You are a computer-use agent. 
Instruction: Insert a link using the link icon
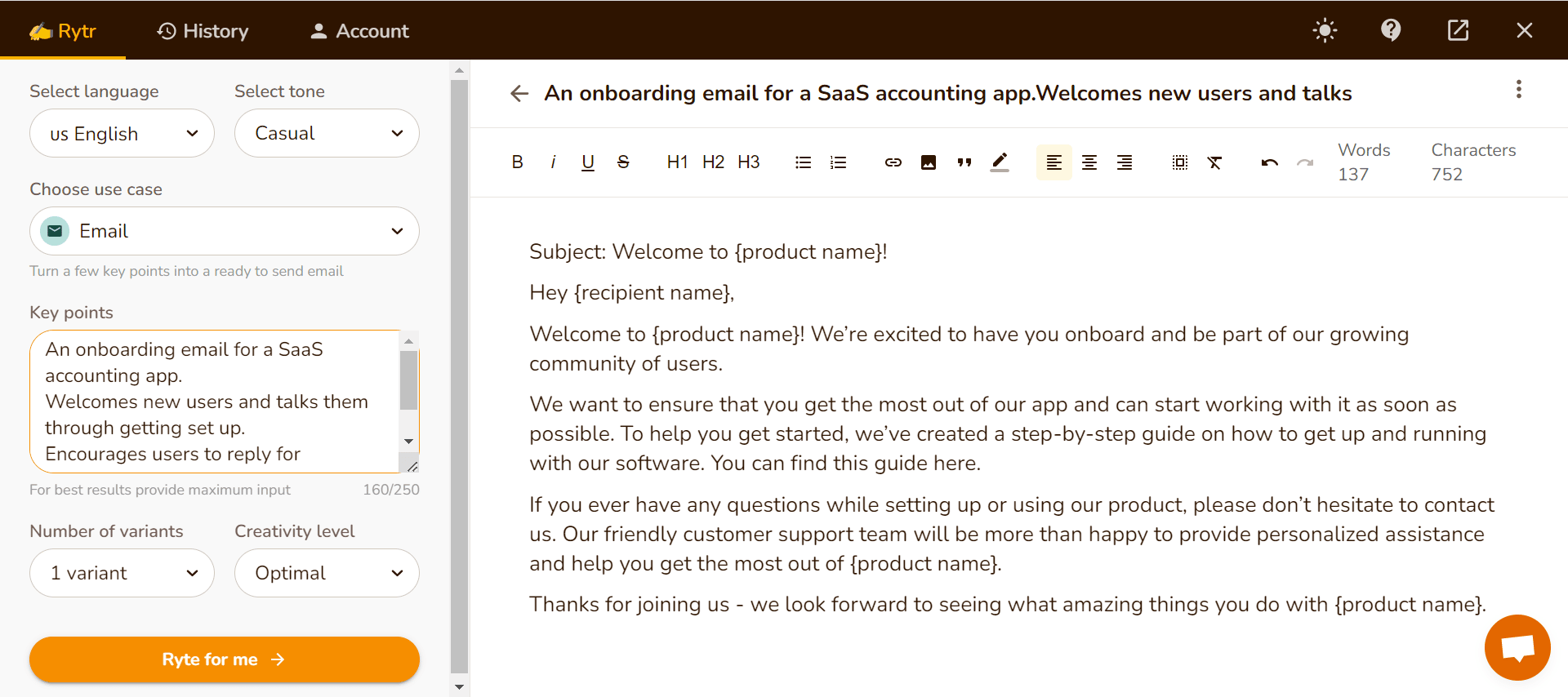893,162
